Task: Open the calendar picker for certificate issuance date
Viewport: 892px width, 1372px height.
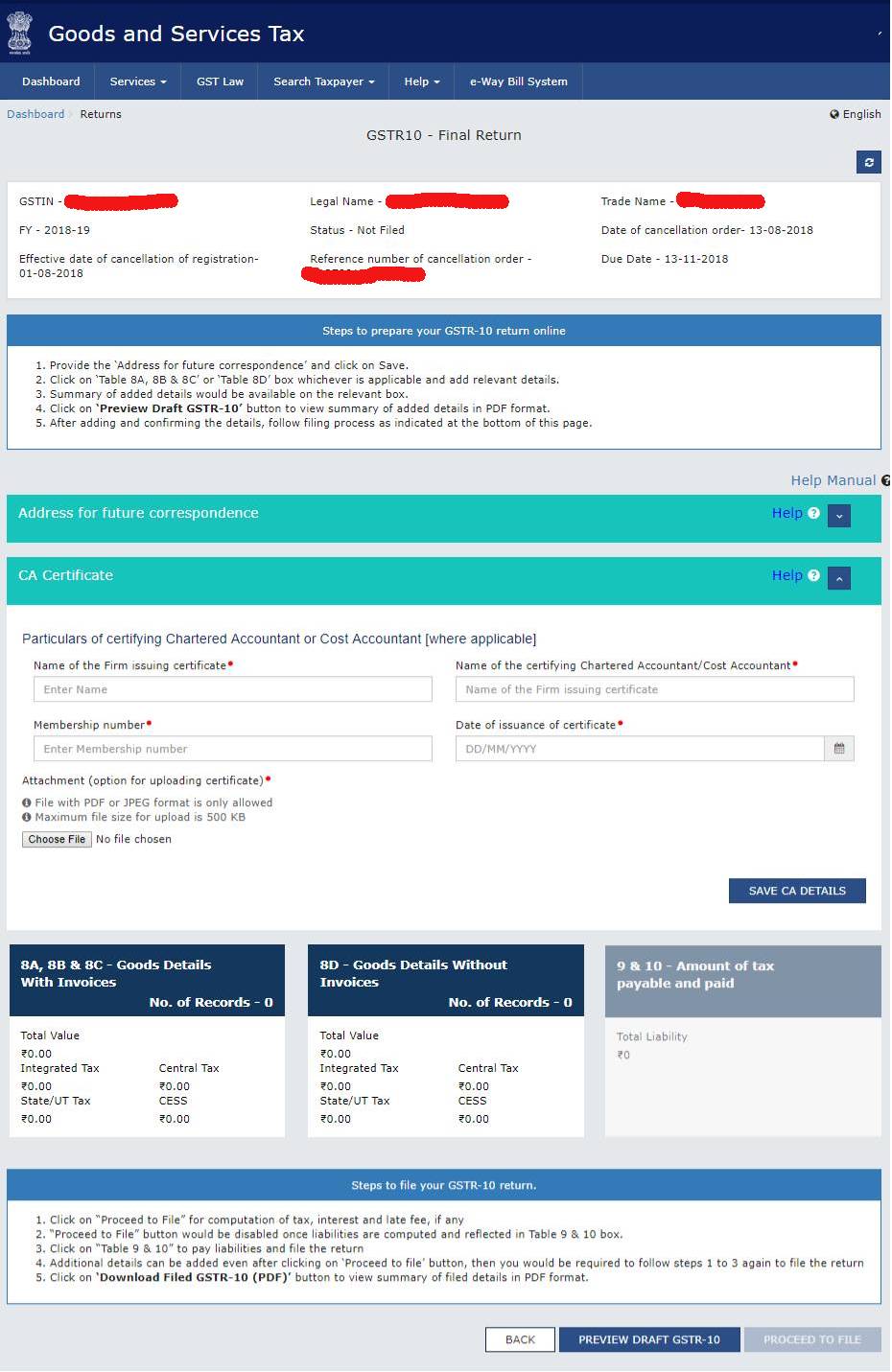Action: [x=839, y=748]
